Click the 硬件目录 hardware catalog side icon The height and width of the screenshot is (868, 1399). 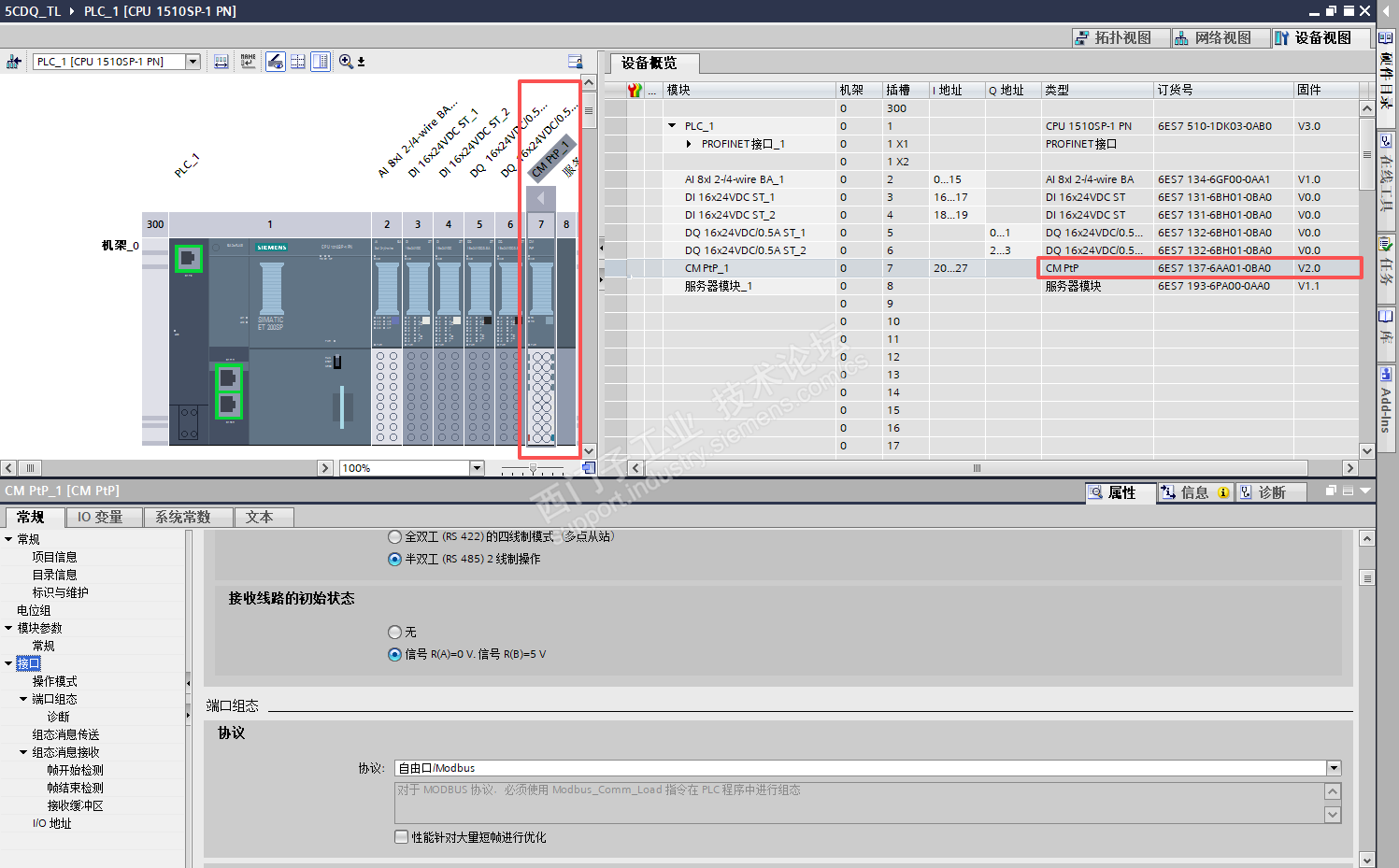tap(1387, 72)
